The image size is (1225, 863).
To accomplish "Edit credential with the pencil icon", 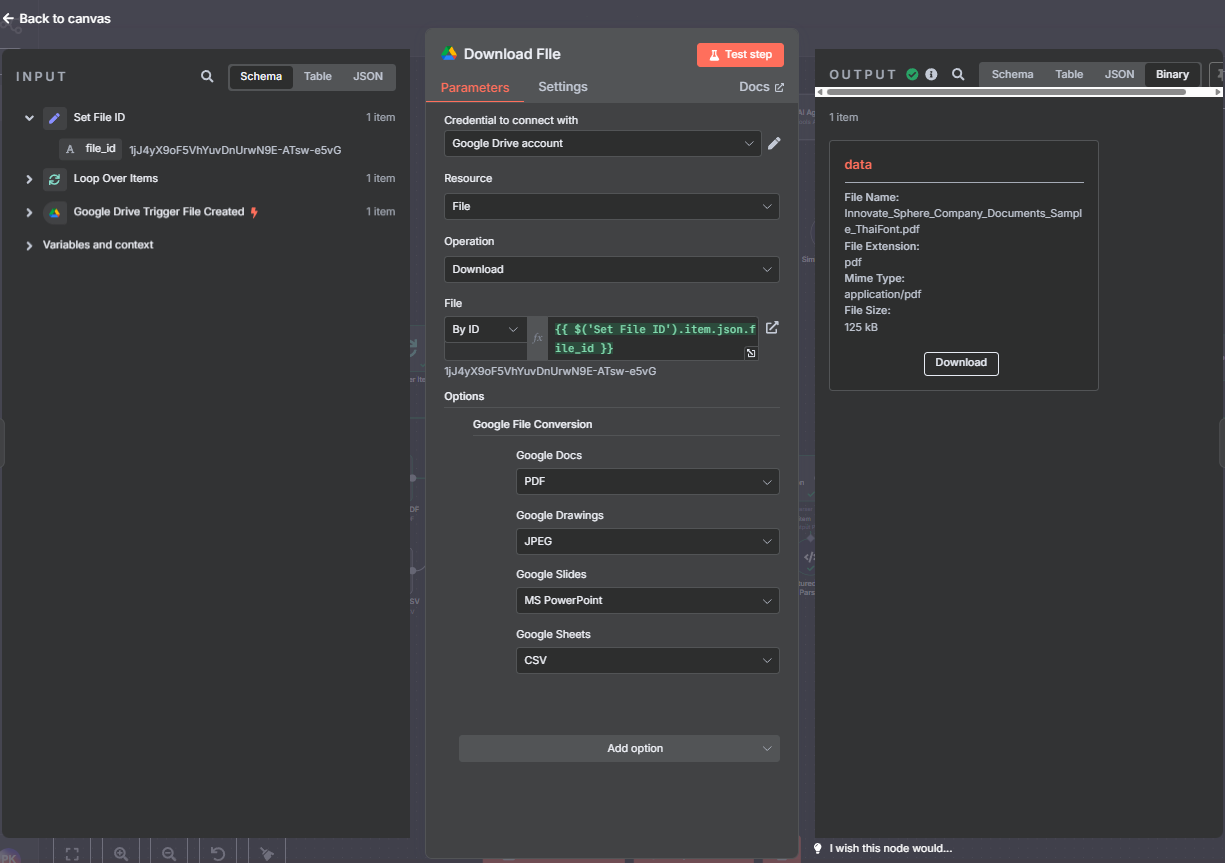I will pyautogui.click(x=774, y=144).
